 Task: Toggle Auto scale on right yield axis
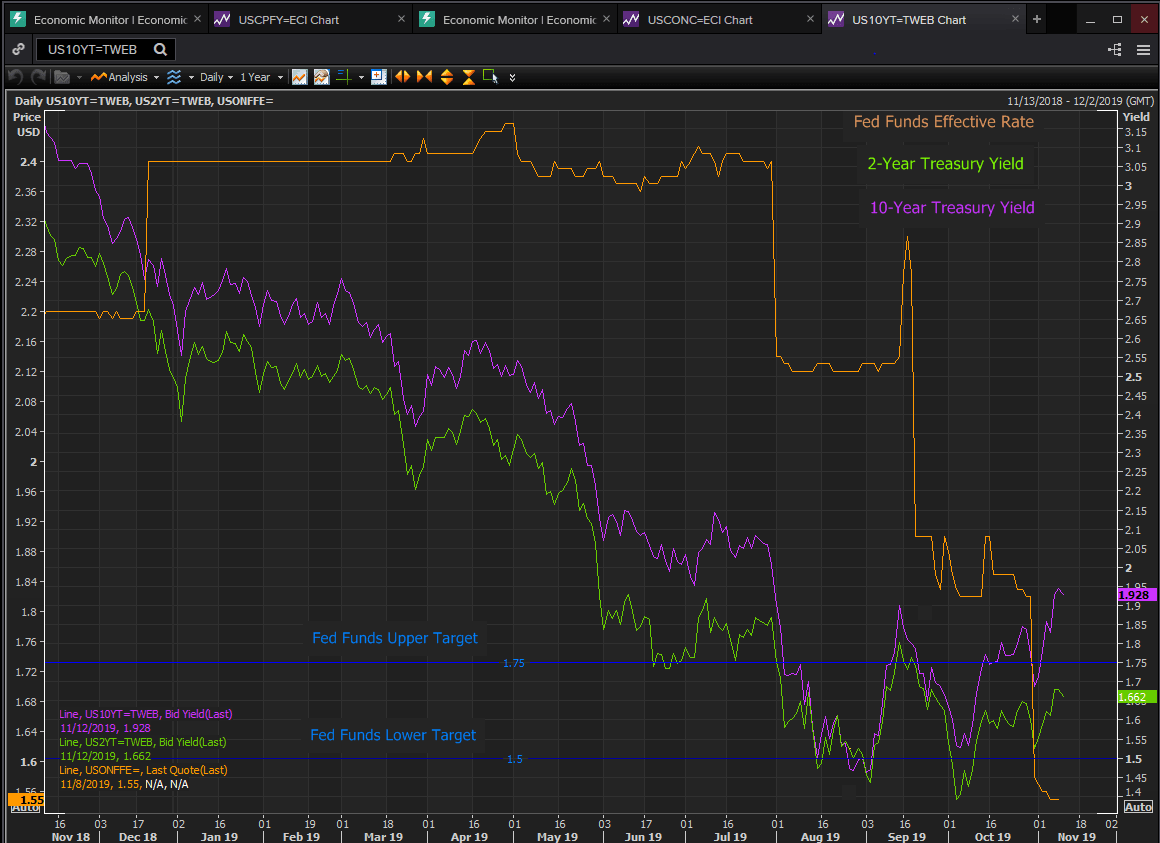1138,806
